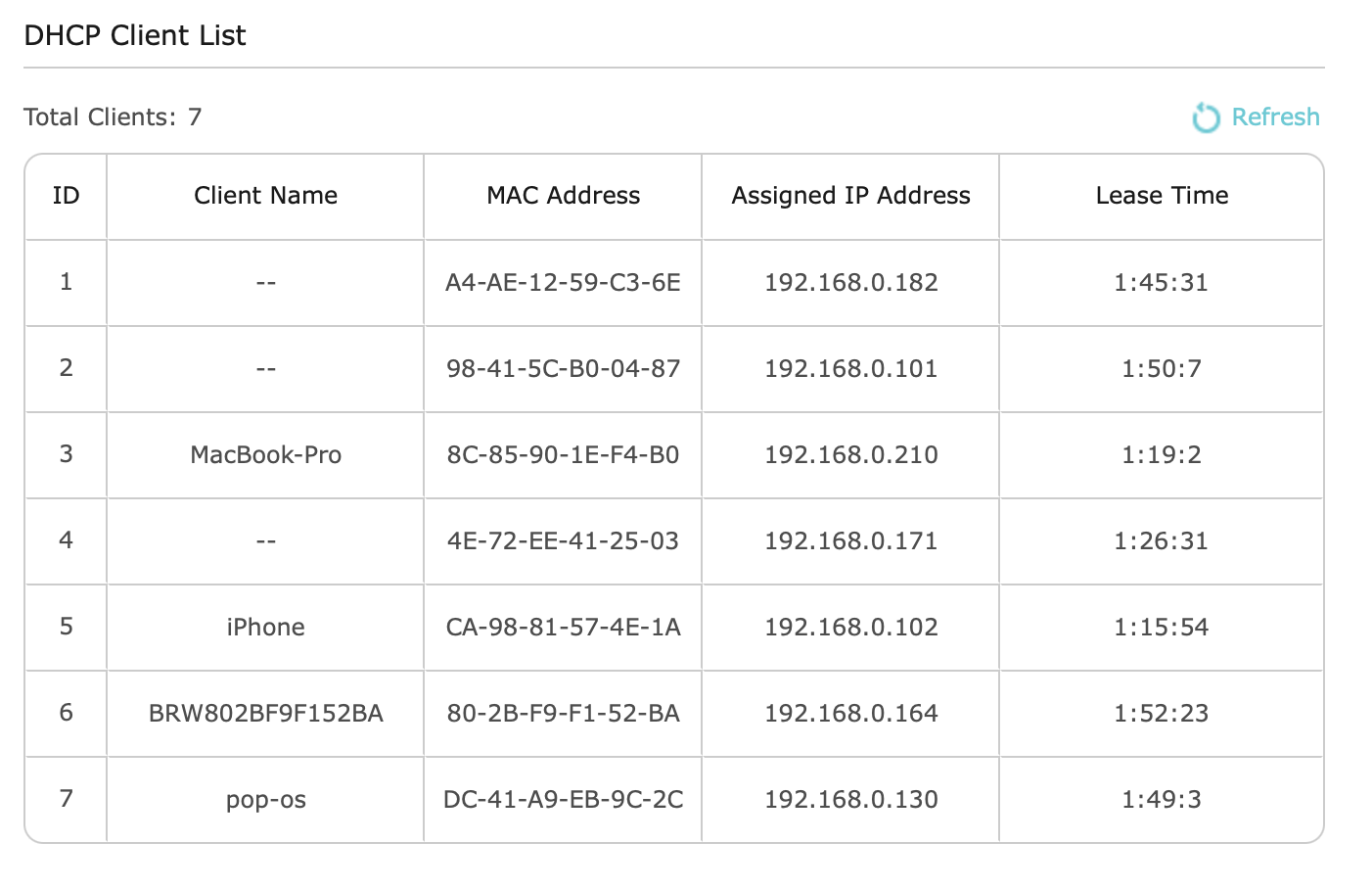The width and height of the screenshot is (1372, 889).
Task: Click MAC address 4E-72-EE-41-25-03
Action: (563, 541)
